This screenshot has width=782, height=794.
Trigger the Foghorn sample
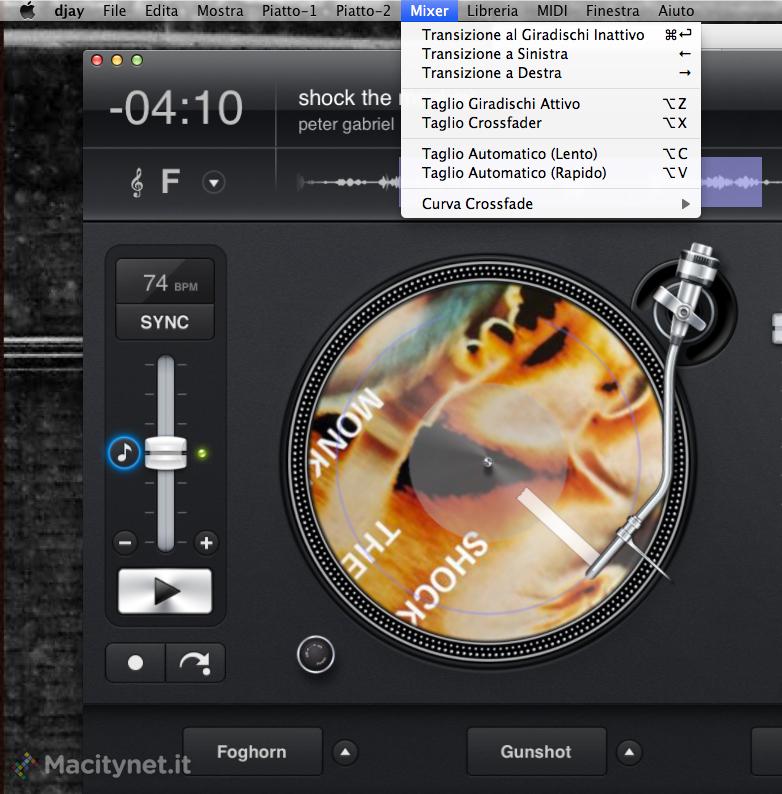(252, 751)
